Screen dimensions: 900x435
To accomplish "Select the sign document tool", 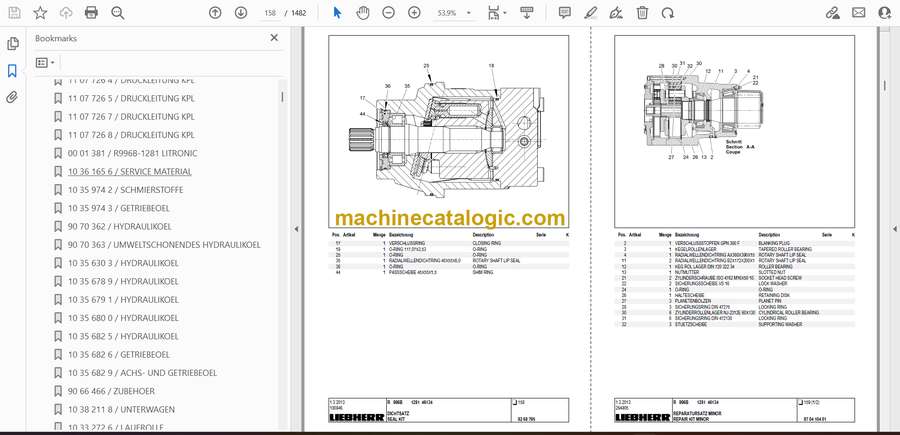I will coord(616,13).
